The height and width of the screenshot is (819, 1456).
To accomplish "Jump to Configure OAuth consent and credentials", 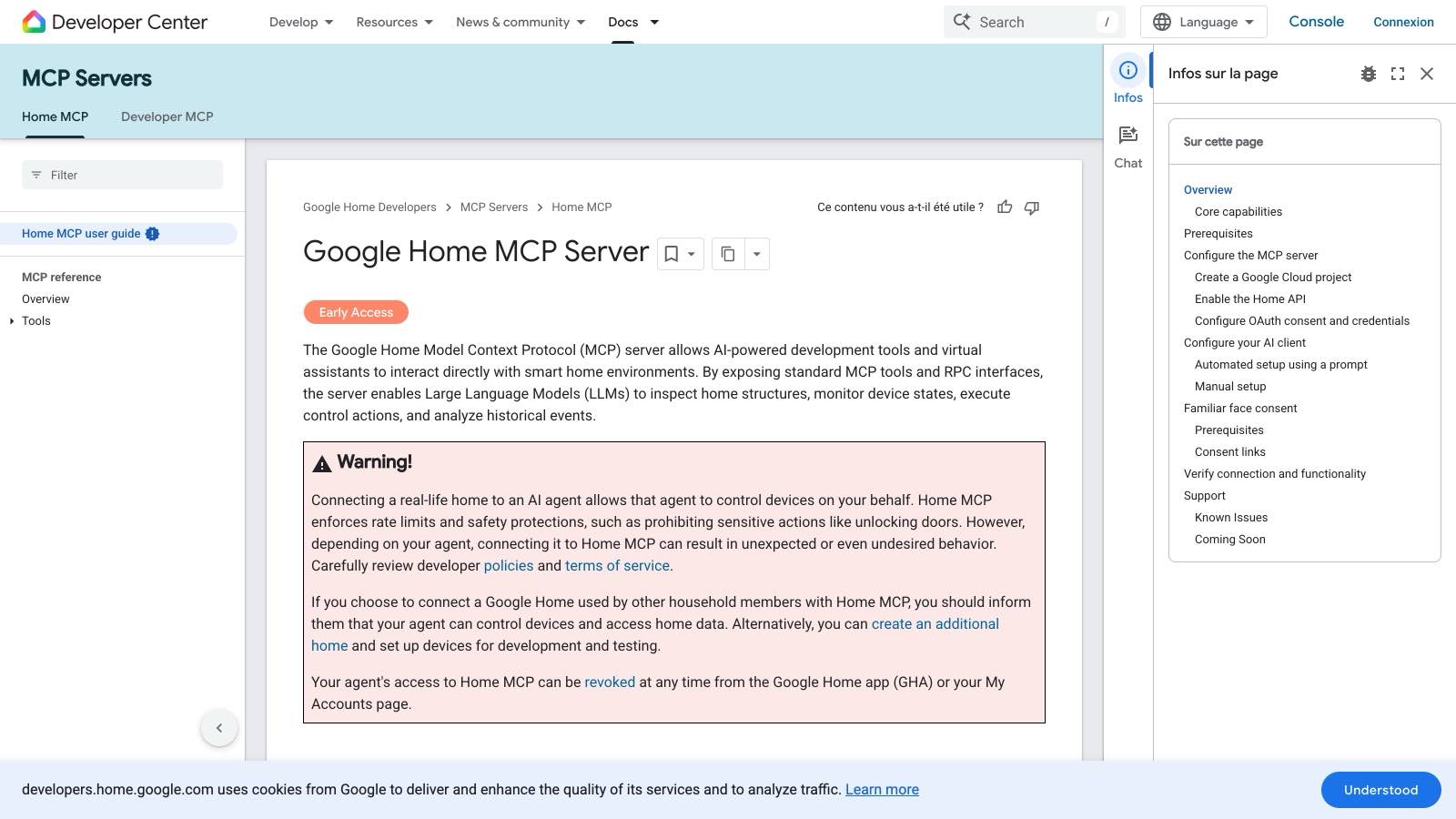I will click(1301, 321).
